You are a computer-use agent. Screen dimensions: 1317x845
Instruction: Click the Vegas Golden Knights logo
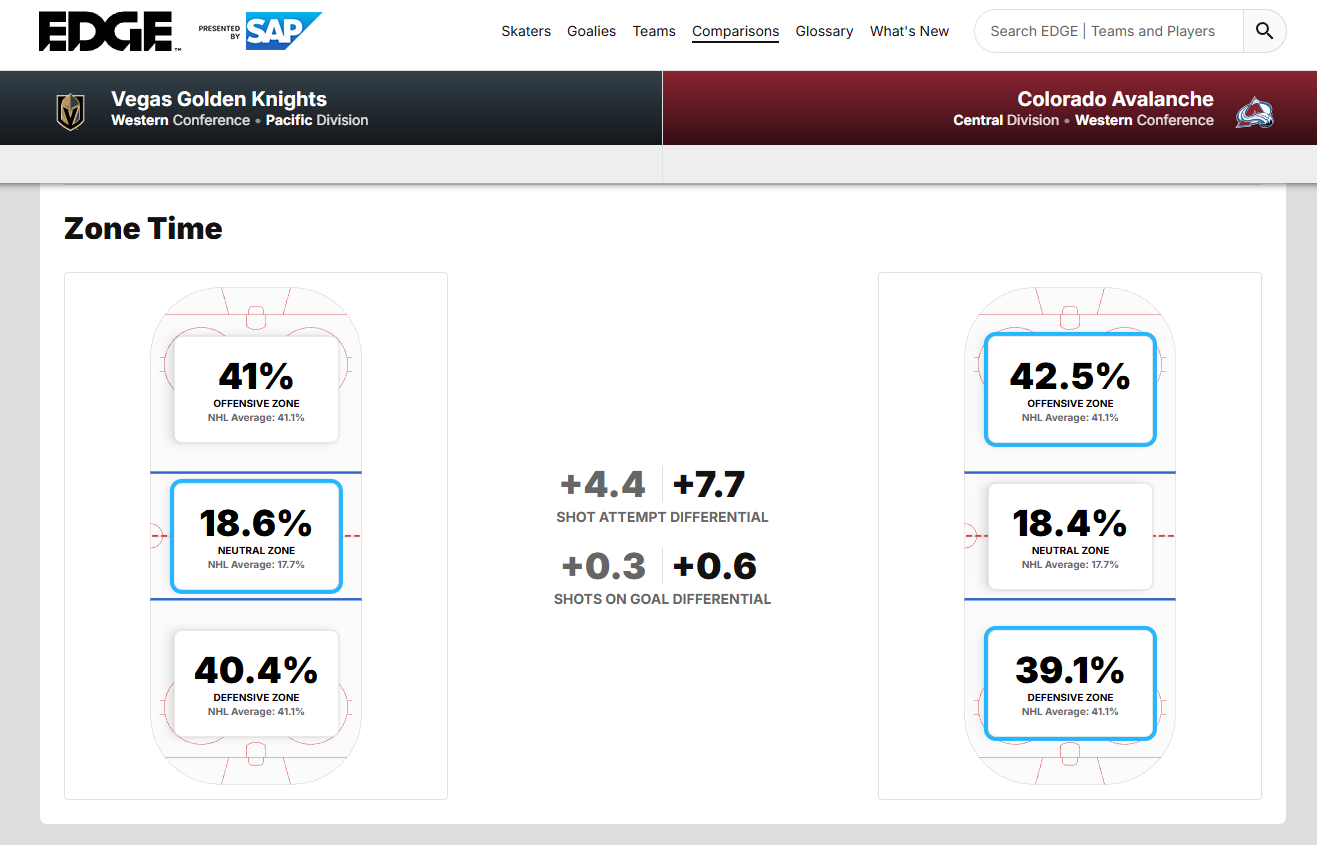tap(70, 111)
